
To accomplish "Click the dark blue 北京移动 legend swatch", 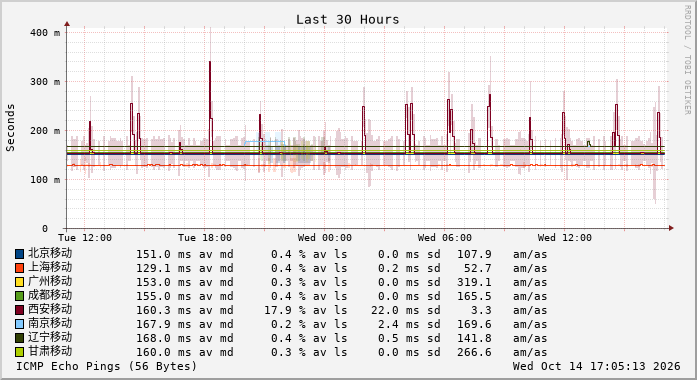I will [x=19, y=254].
